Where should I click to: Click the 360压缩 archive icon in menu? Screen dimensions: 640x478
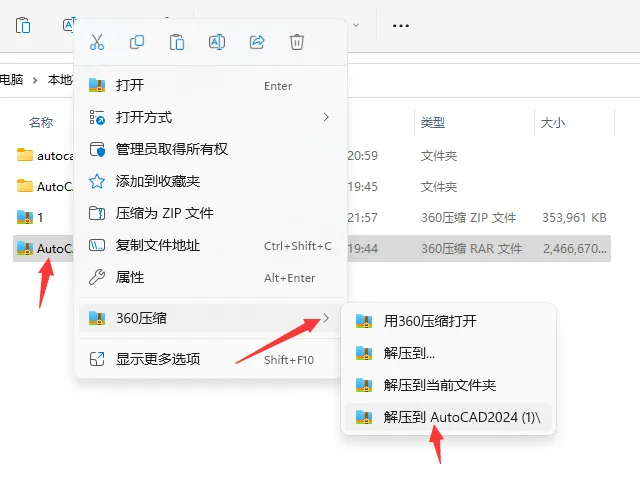pyautogui.click(x=97, y=318)
